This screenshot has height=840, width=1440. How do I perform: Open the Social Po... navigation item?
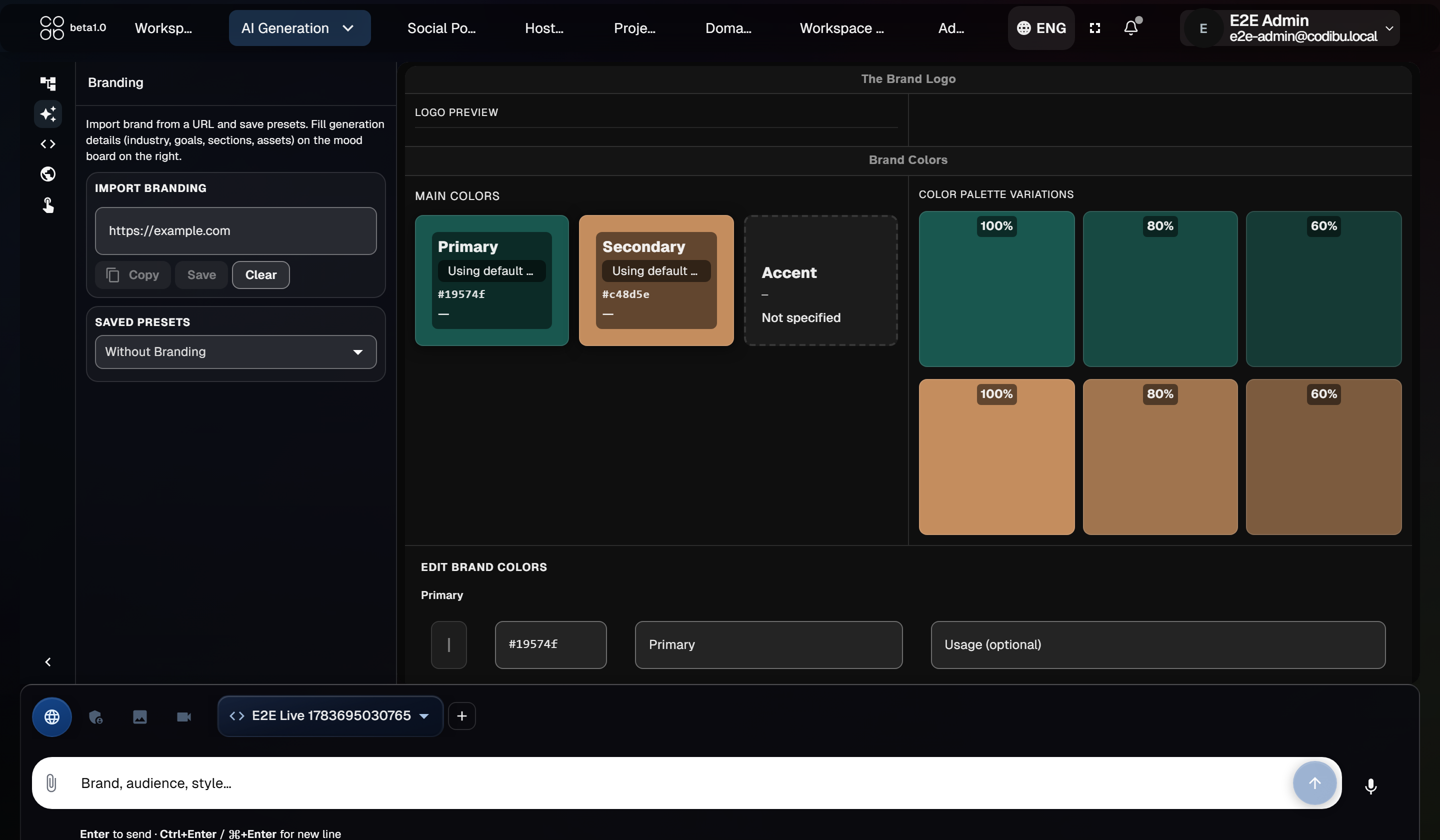click(x=441, y=28)
